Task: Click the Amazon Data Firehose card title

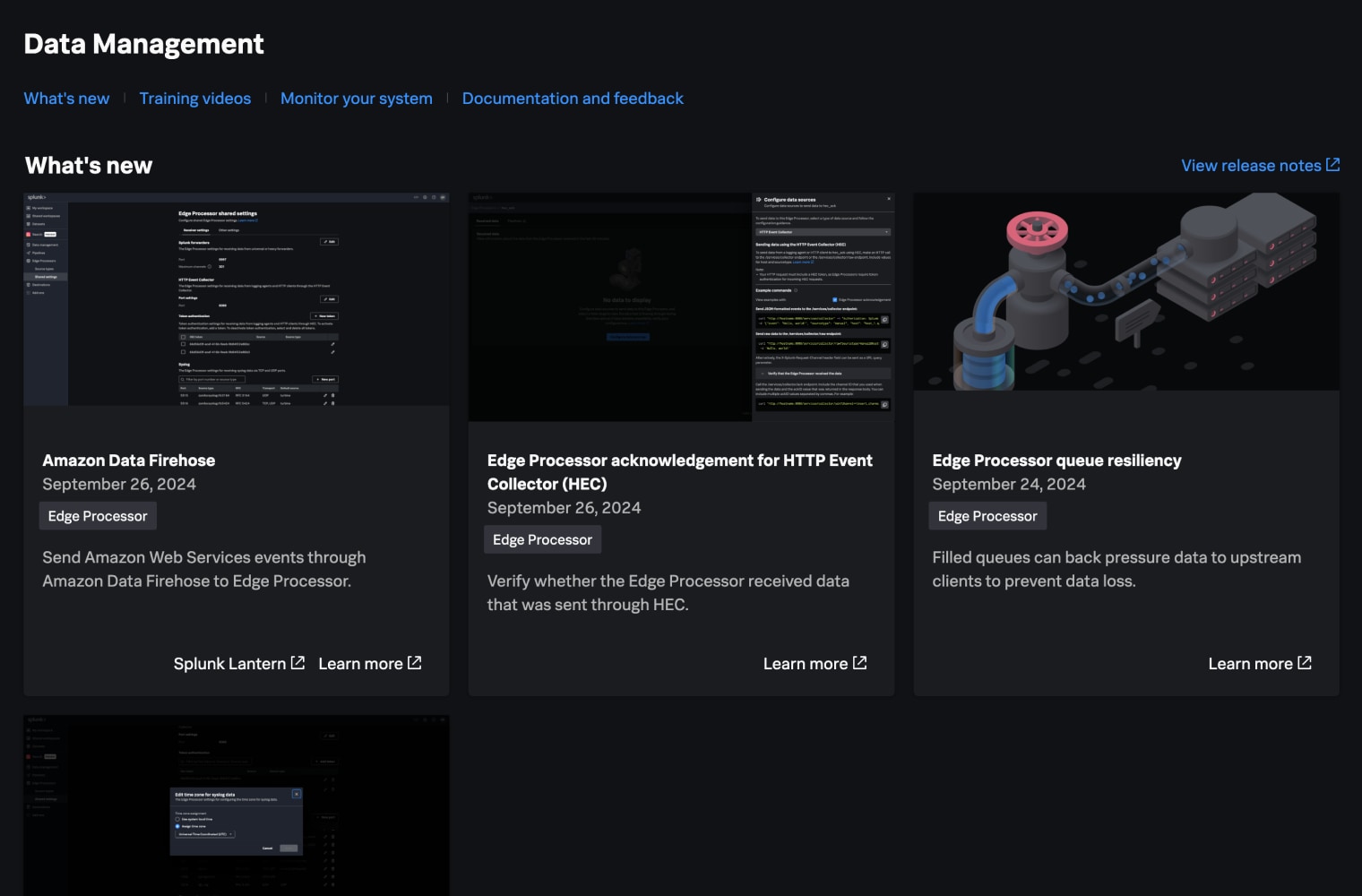Action: (x=129, y=461)
